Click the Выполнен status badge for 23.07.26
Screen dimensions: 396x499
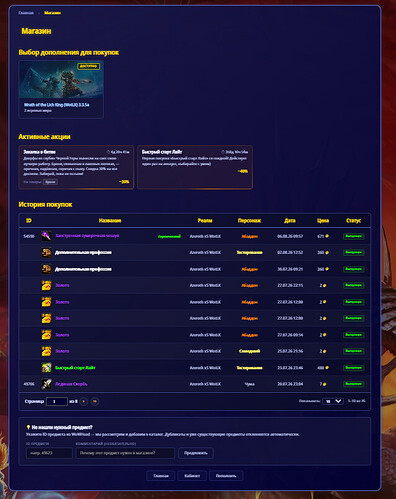pos(354,368)
